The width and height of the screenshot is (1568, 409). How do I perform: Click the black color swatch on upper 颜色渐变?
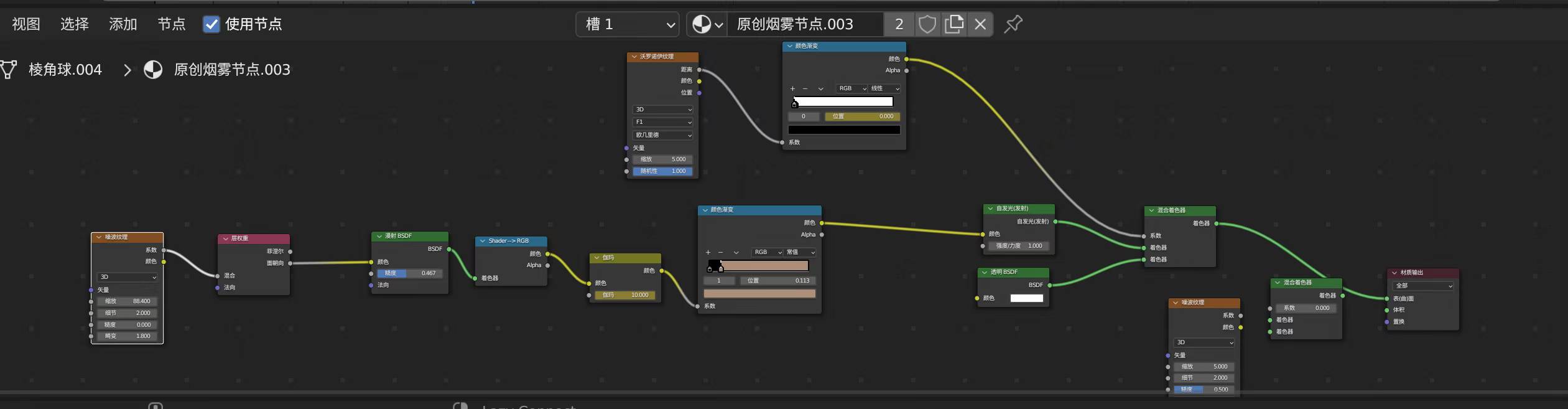[844, 130]
